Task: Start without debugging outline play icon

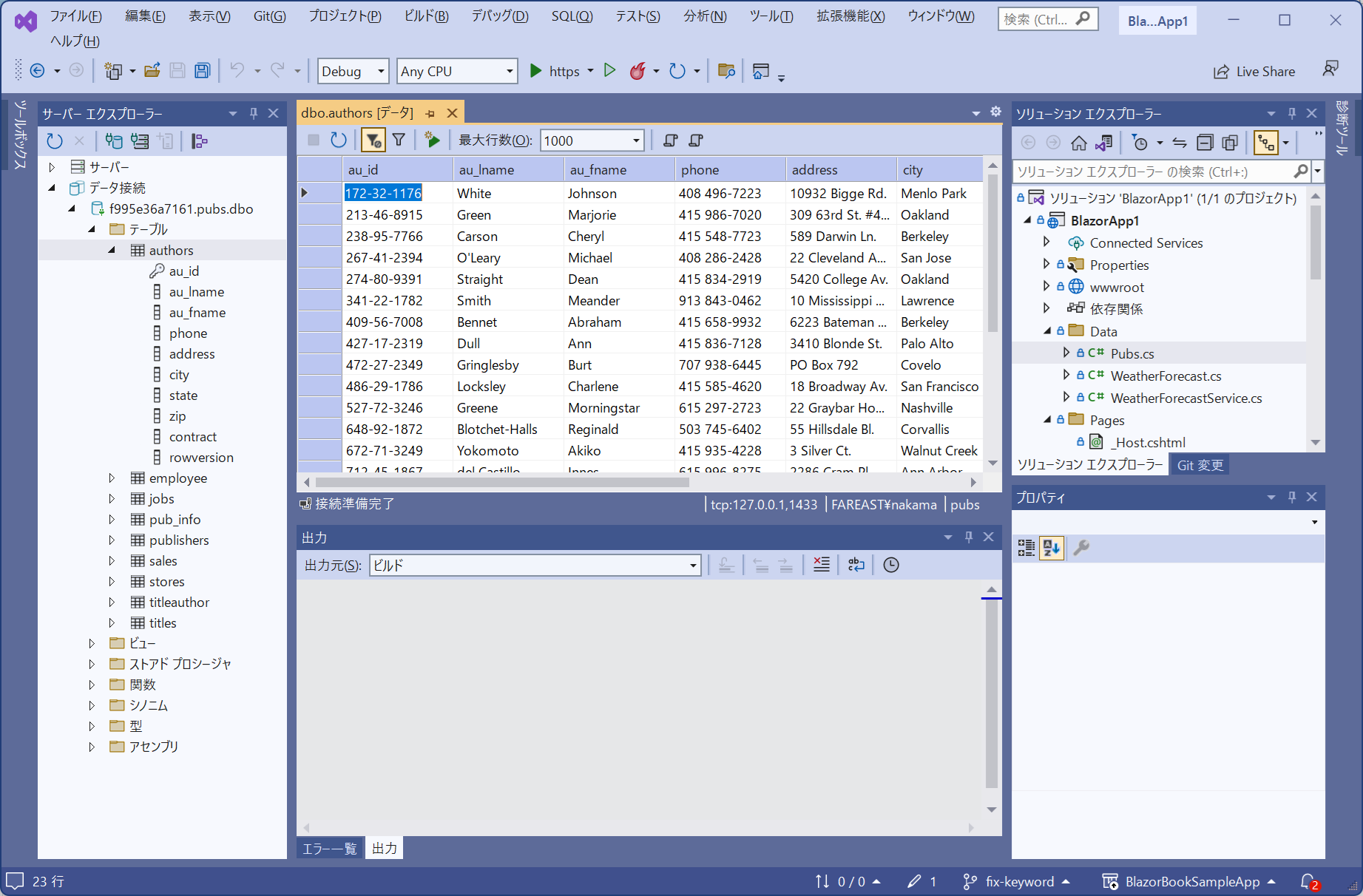Action: (609, 71)
